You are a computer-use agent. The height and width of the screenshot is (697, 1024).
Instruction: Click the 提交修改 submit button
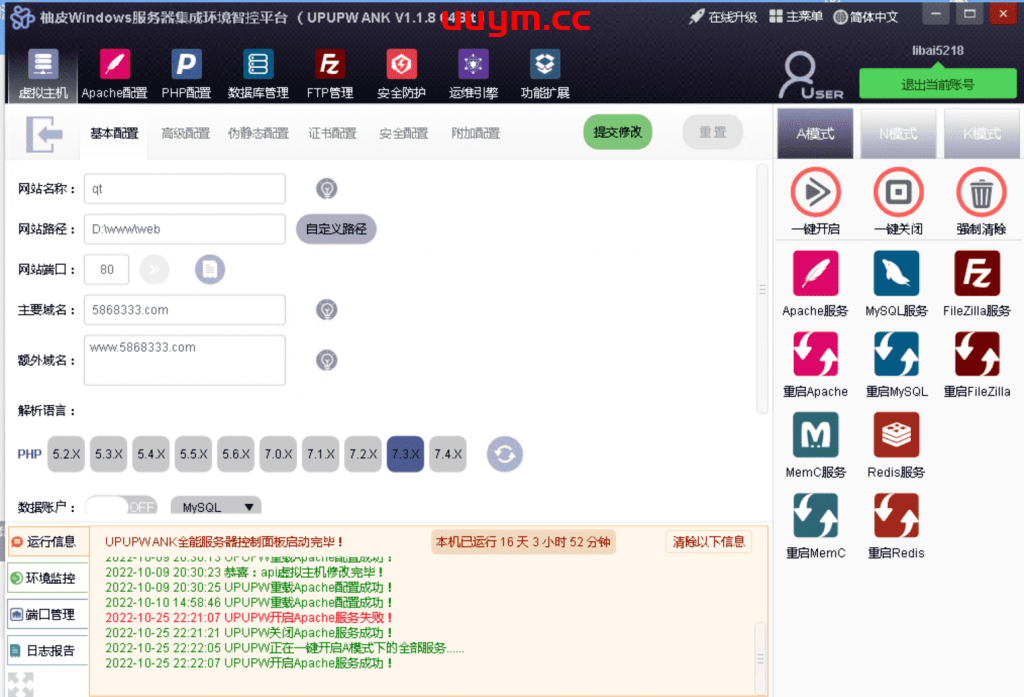coord(617,132)
